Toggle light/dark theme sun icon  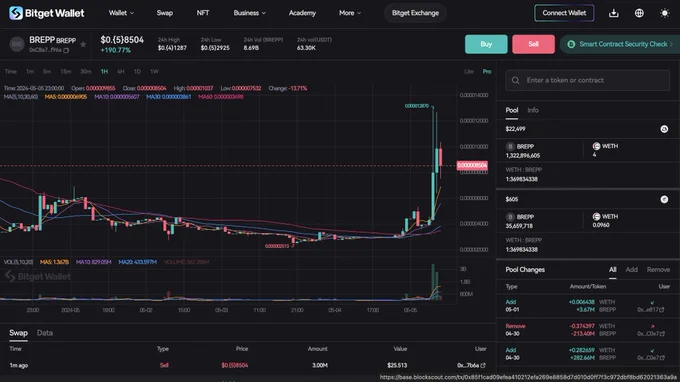coord(664,13)
